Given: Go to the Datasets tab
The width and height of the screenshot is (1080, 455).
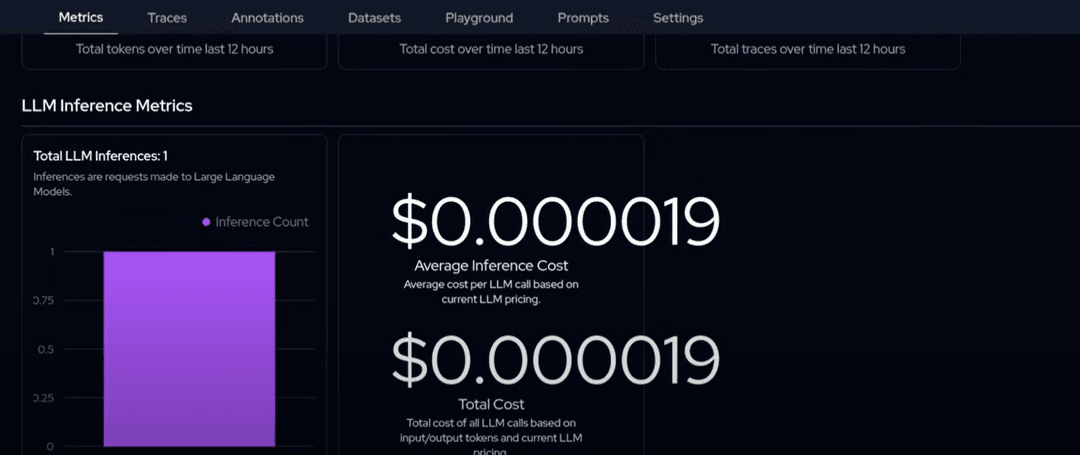Looking at the screenshot, I should pos(375,18).
